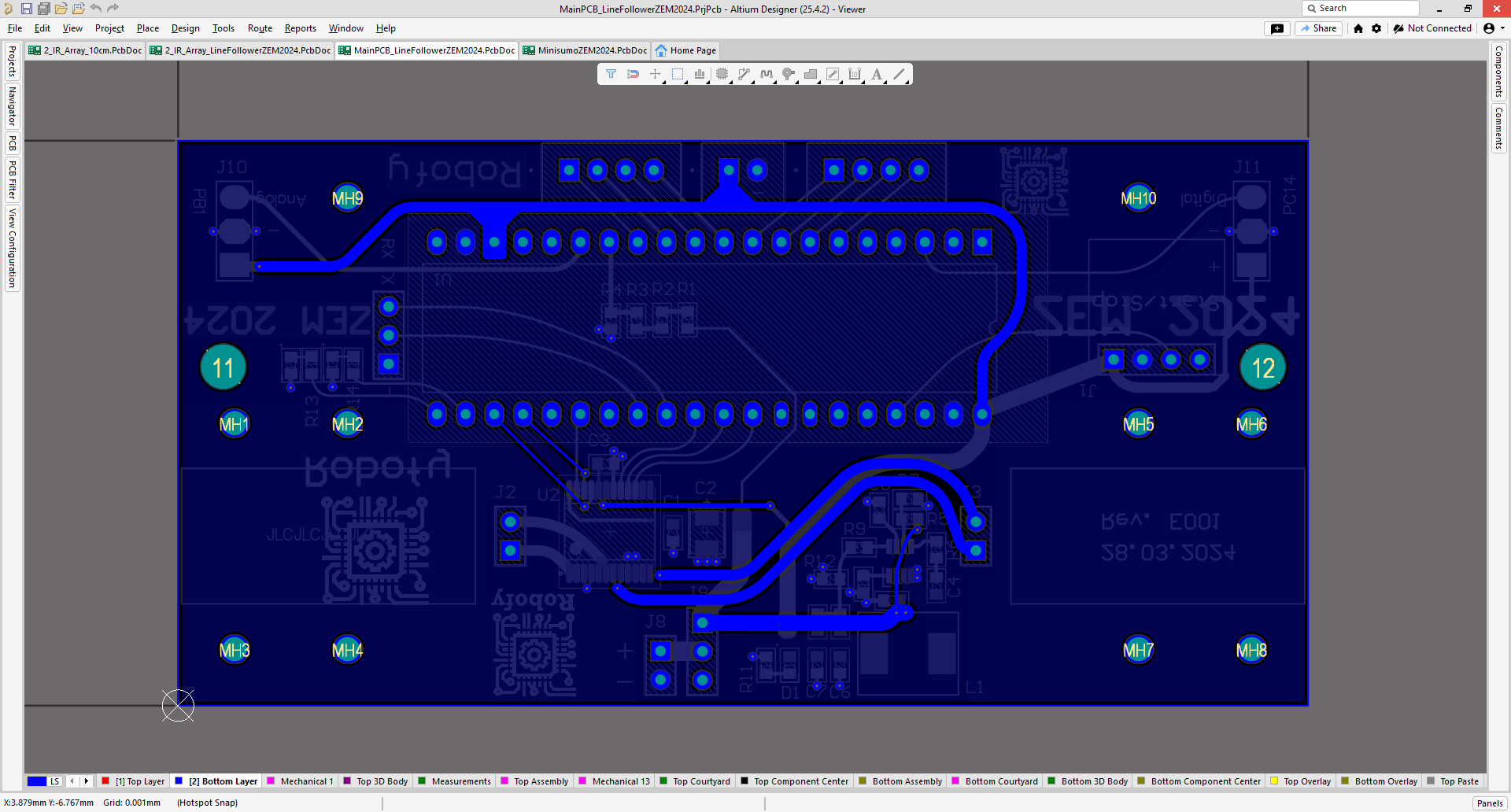
Task: Open the PCB Filter side panel
Action: [12, 180]
